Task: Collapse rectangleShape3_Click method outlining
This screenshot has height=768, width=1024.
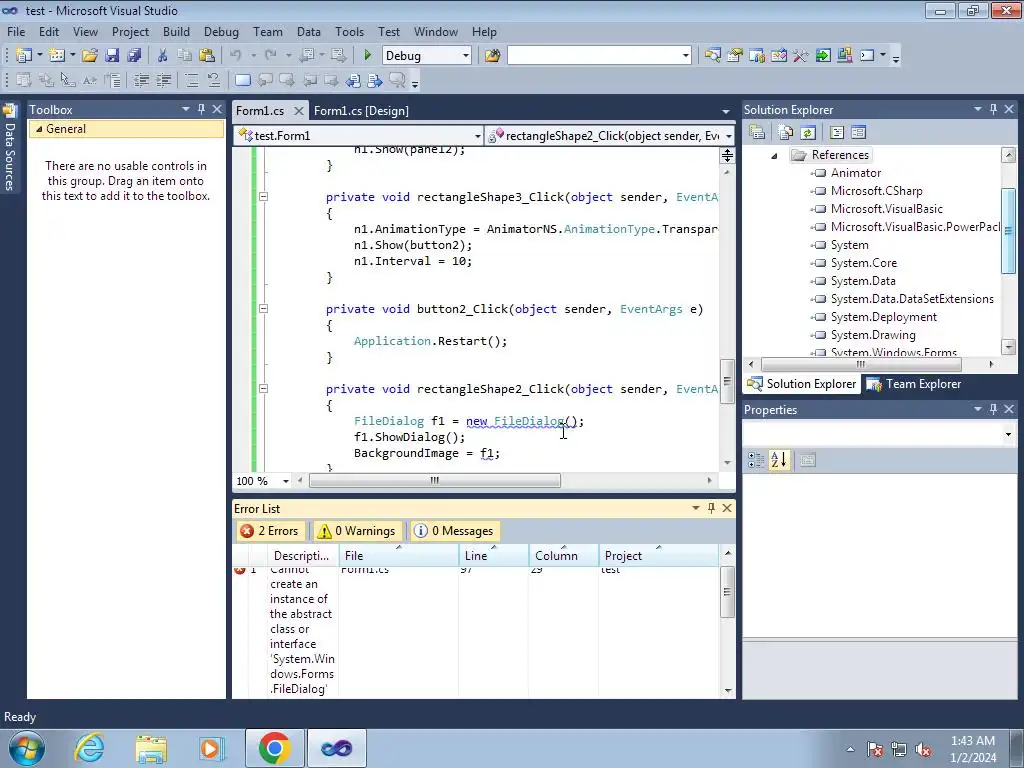Action: tap(263, 197)
